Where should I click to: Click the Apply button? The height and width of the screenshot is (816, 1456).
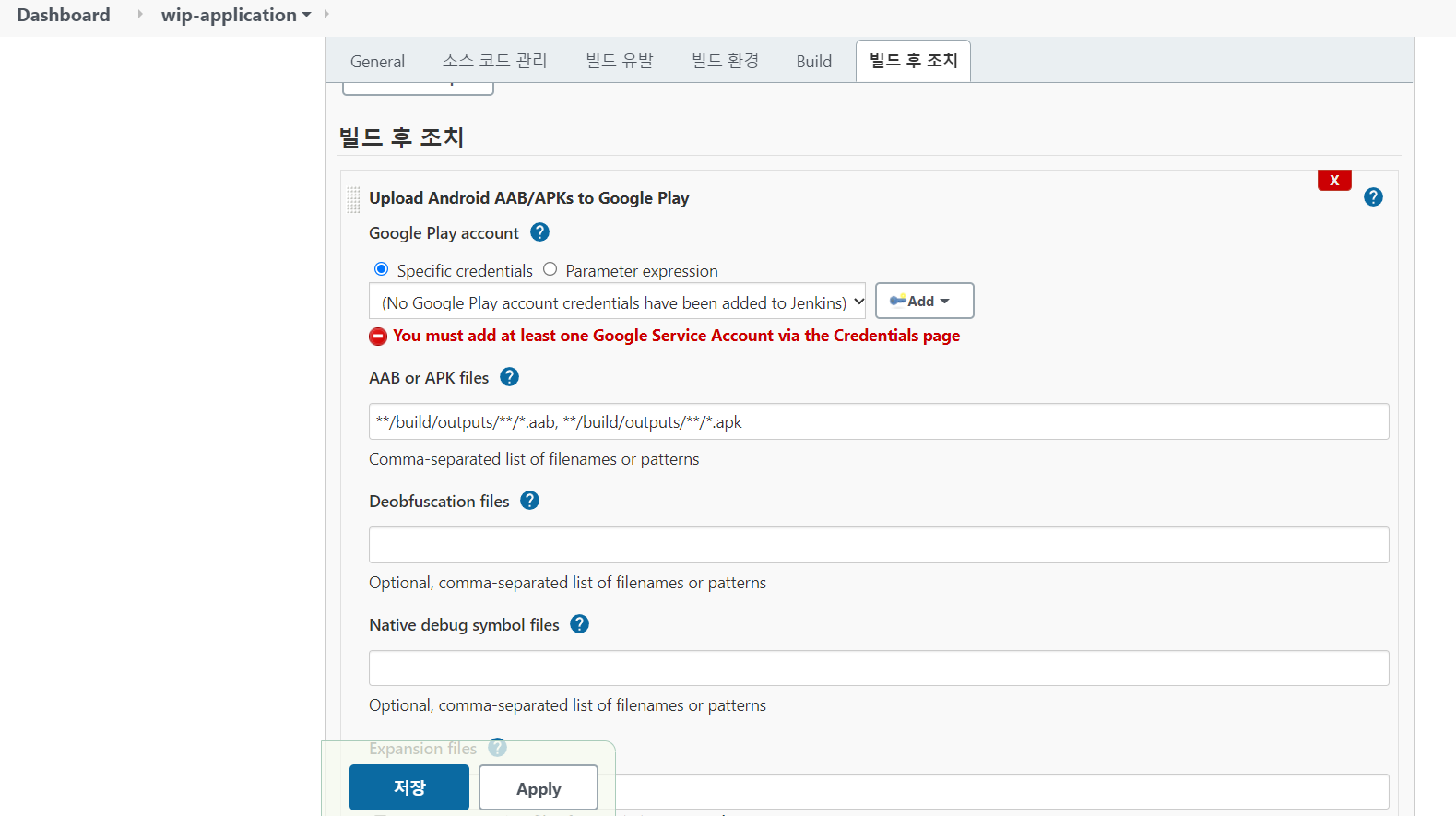539,788
